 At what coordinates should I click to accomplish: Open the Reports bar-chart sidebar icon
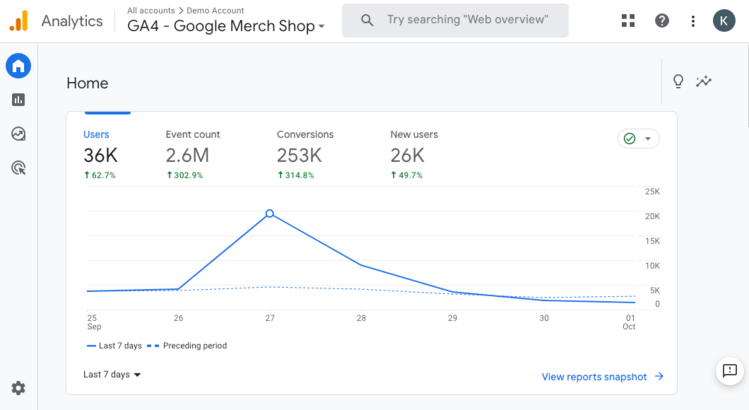coord(18,100)
